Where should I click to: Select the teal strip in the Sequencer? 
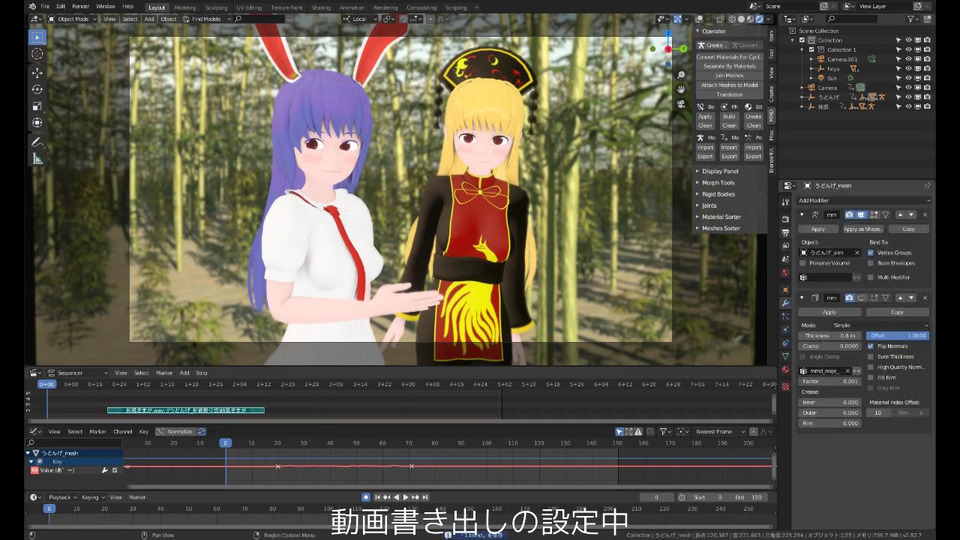tap(186, 410)
